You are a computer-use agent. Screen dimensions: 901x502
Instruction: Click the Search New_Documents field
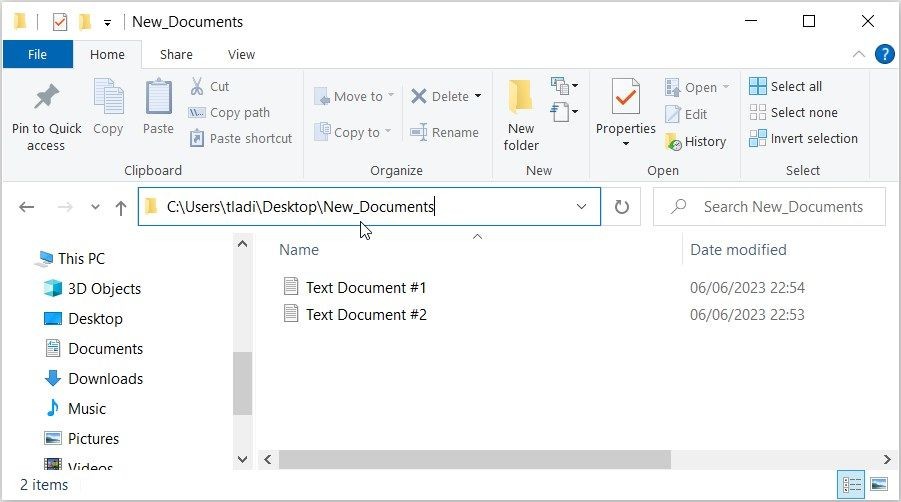[769, 207]
